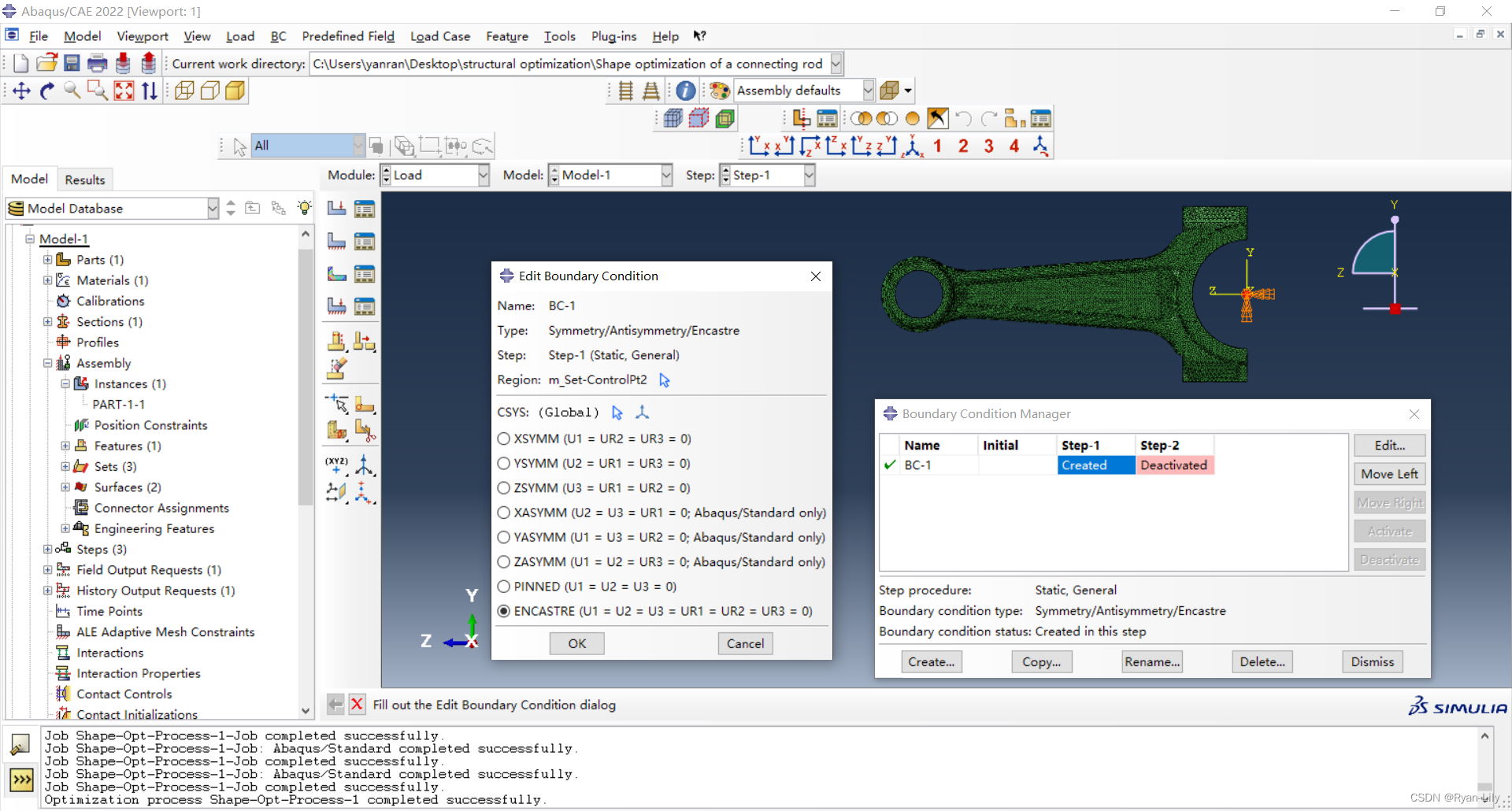1512x811 pixels.
Task: Select the Rotate View tool
Action: [47, 91]
